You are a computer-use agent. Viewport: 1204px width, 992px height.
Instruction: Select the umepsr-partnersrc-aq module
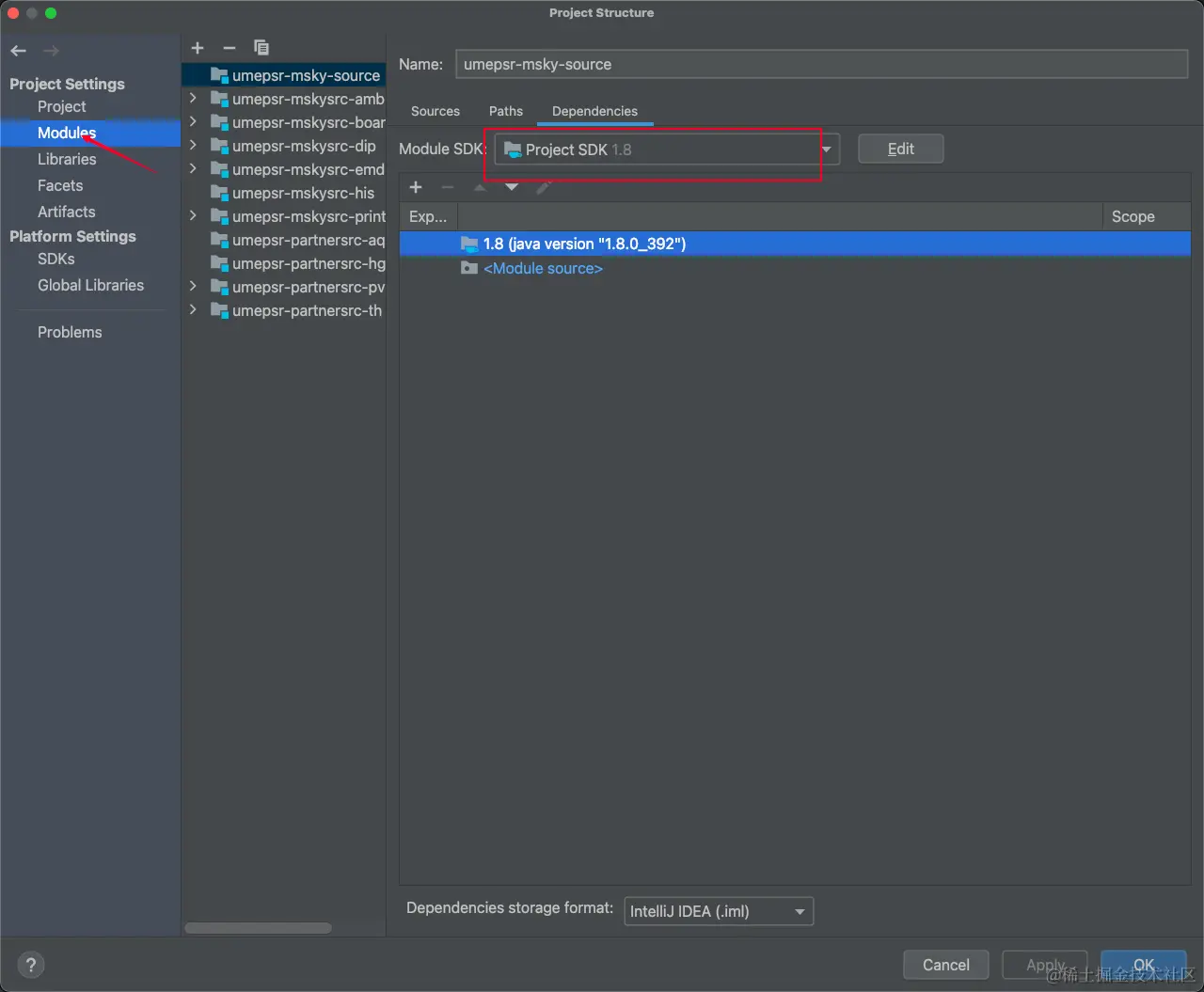[x=283, y=240]
